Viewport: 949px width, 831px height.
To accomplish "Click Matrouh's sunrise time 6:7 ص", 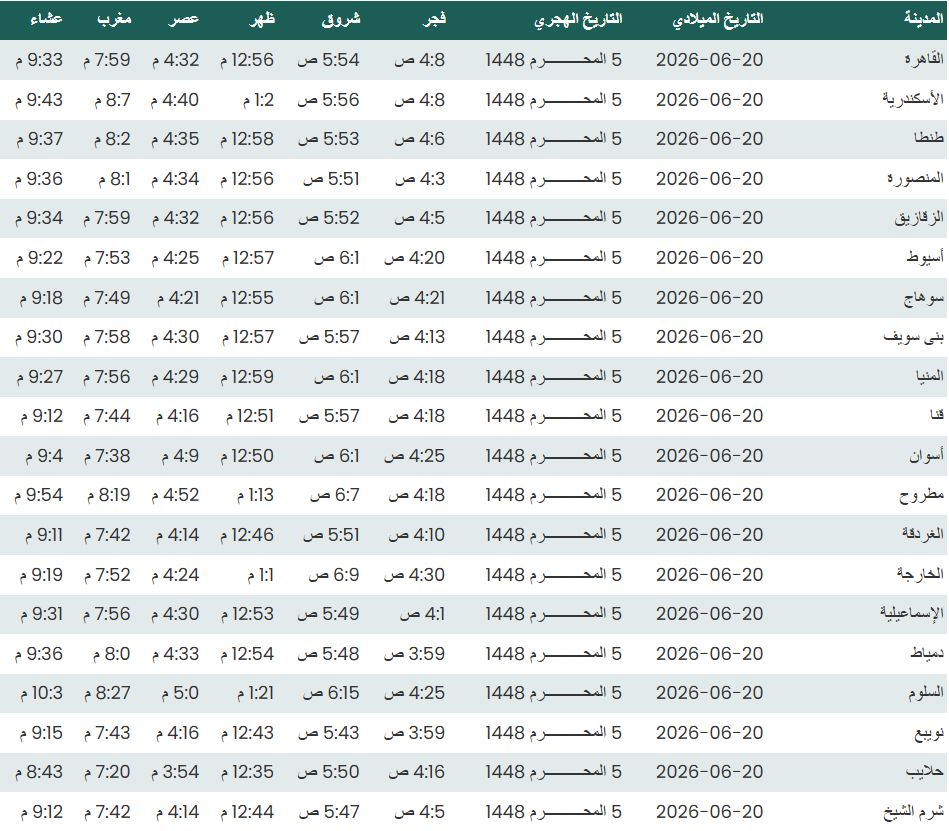I will (335, 495).
